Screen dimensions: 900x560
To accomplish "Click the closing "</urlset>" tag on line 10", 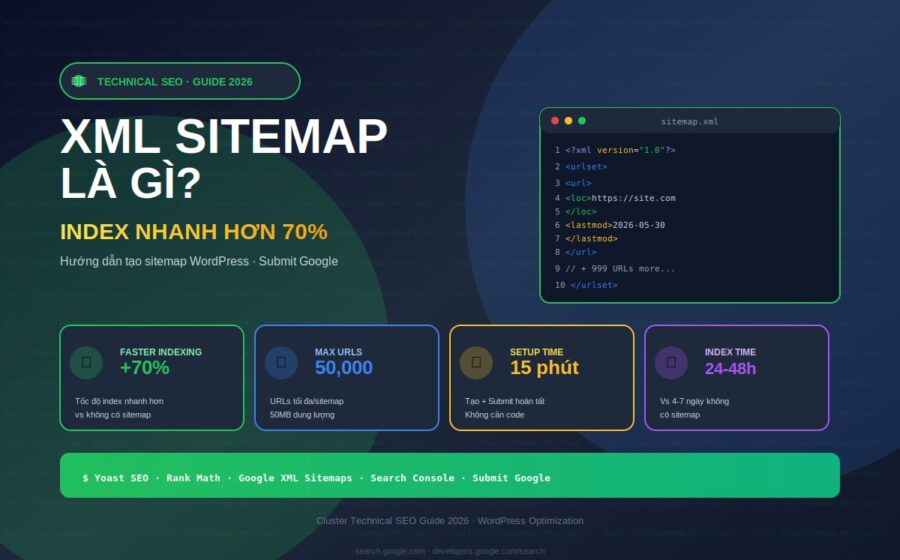I will coord(594,285).
